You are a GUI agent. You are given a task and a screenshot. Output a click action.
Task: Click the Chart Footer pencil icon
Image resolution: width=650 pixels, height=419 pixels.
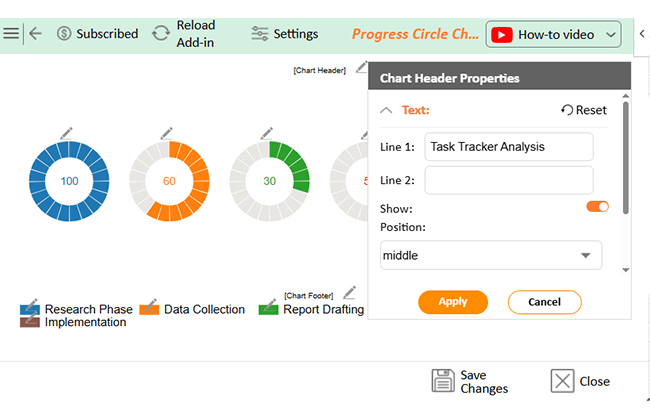349,293
